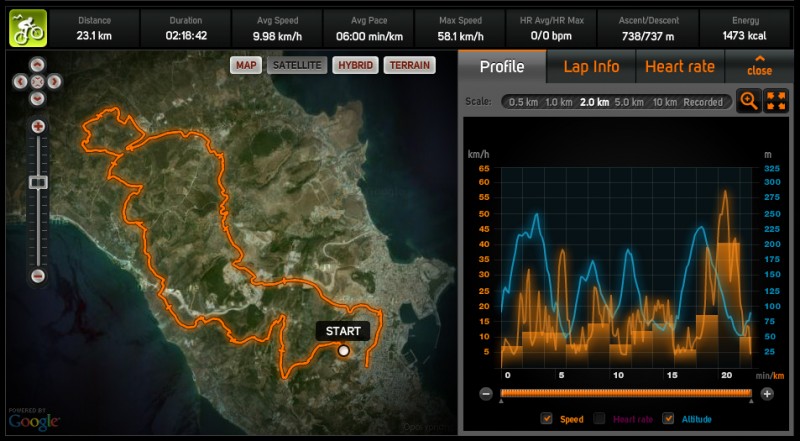Click the left range handle triangle under chart

(x=501, y=401)
